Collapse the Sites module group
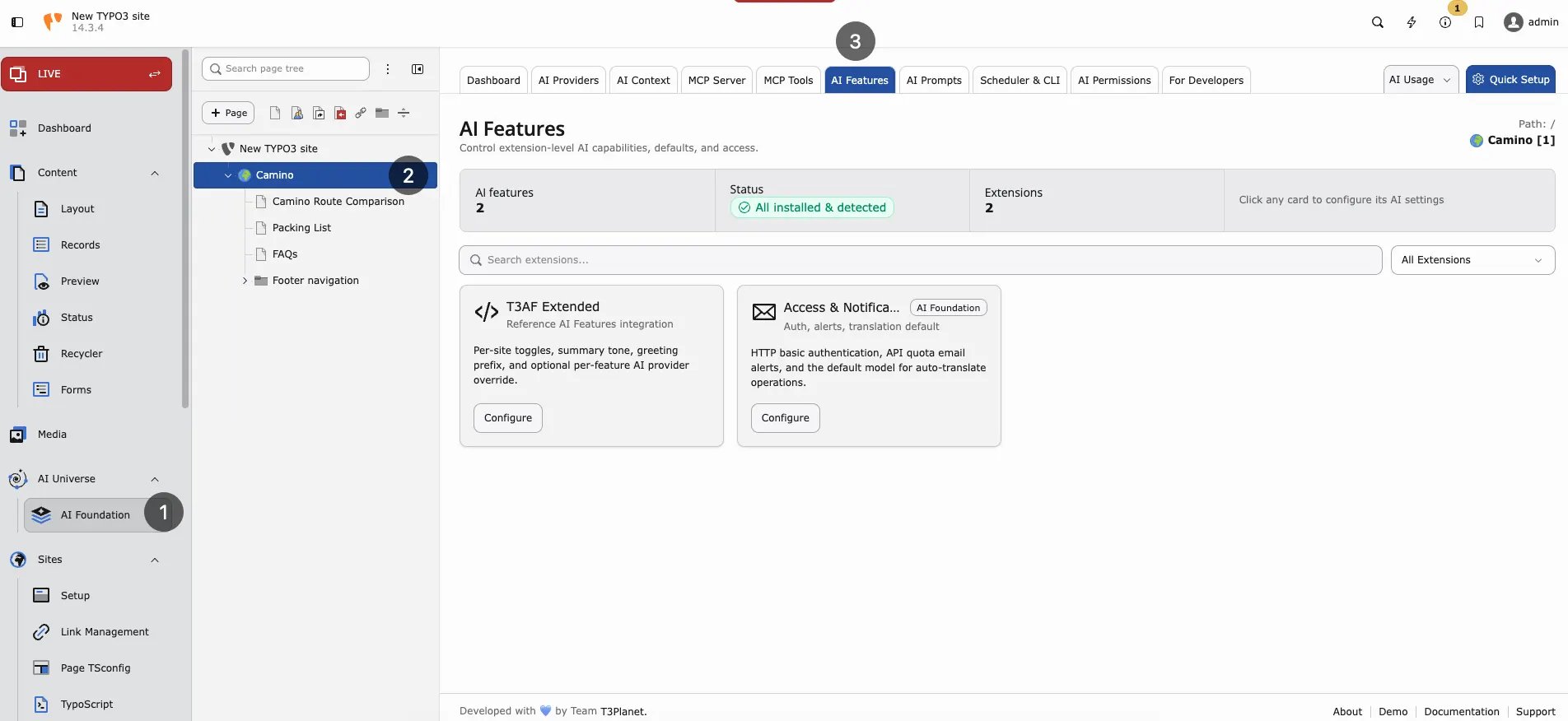Viewport: 1568px width, 721px height. pyautogui.click(x=155, y=560)
